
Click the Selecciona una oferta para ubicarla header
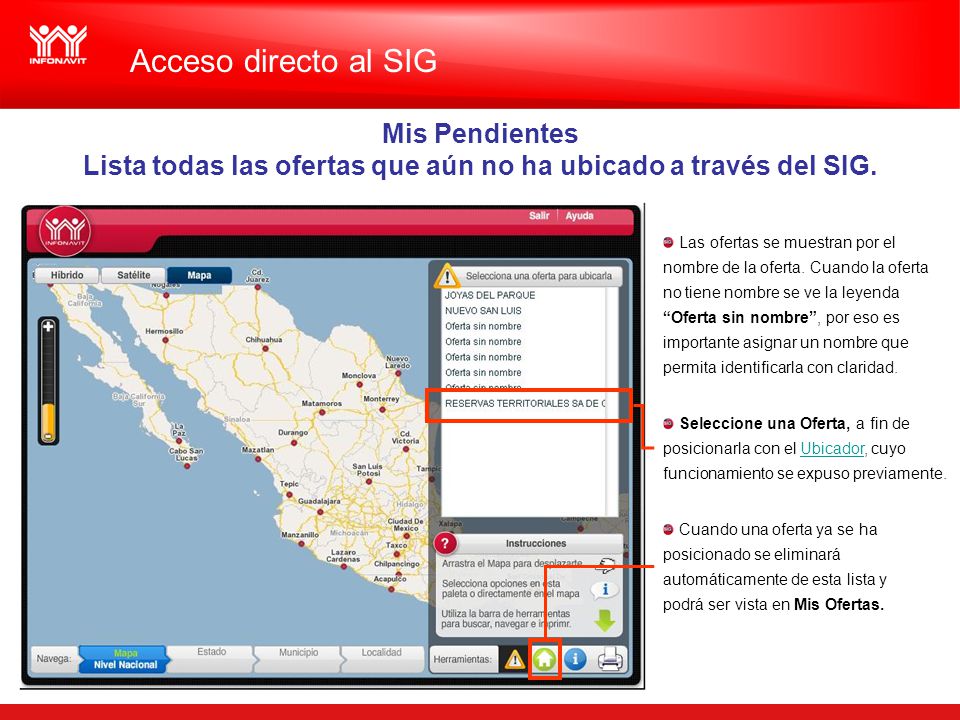tap(539, 276)
